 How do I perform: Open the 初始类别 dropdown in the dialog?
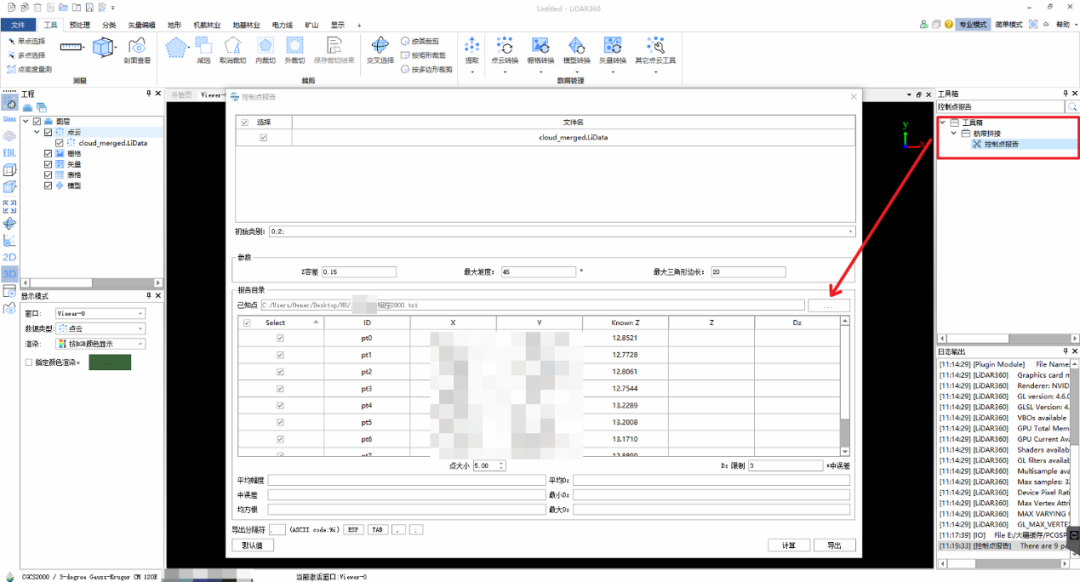point(562,231)
